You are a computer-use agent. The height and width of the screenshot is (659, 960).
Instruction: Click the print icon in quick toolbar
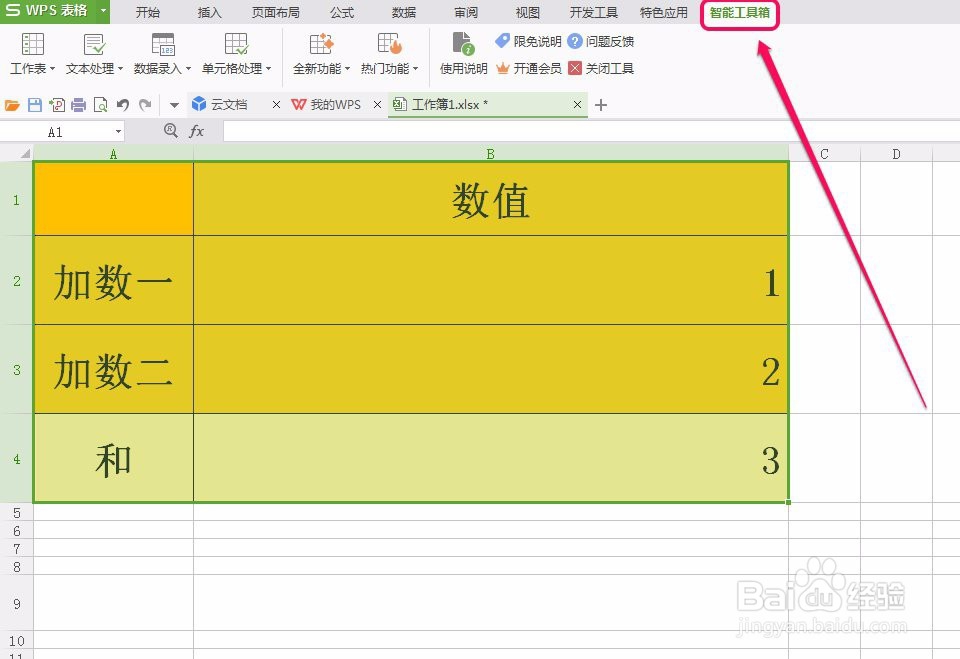[78, 103]
